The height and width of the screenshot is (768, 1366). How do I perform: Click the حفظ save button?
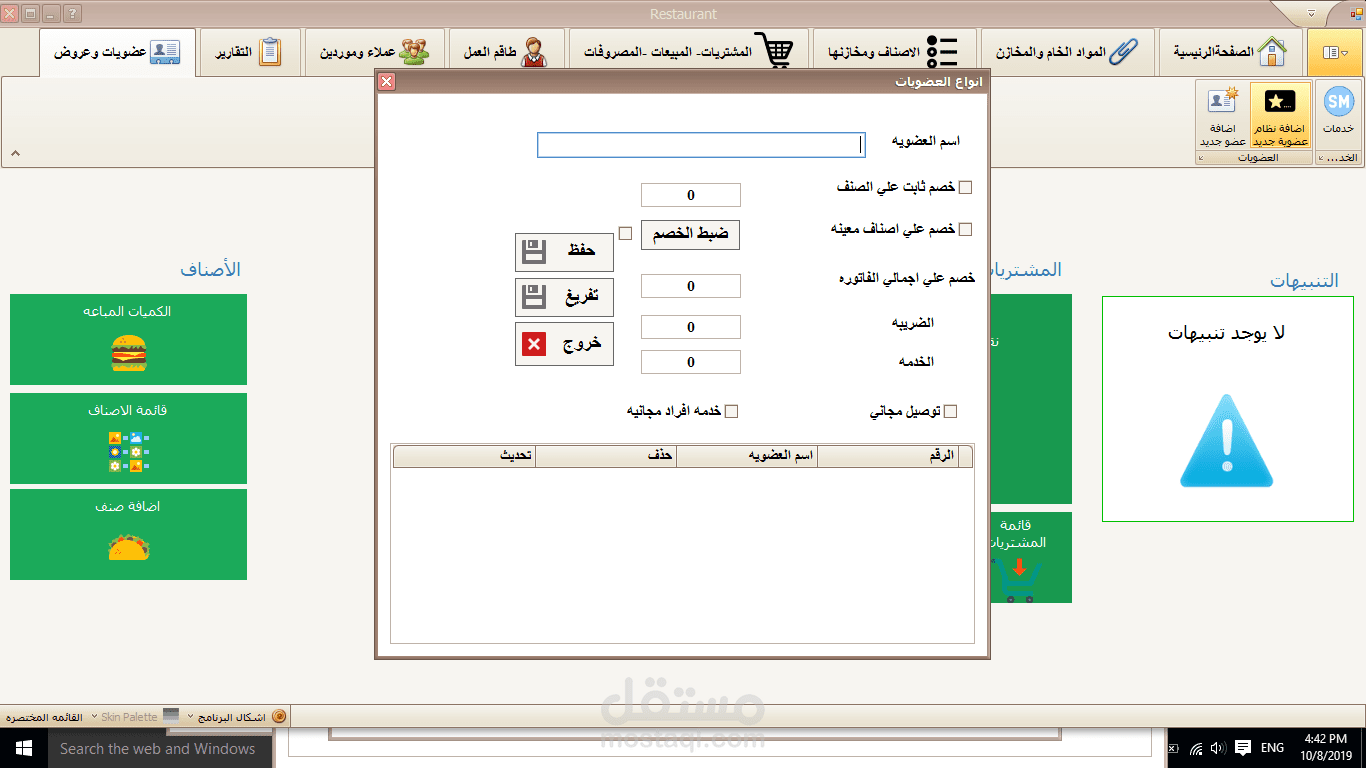pyautogui.click(x=564, y=252)
